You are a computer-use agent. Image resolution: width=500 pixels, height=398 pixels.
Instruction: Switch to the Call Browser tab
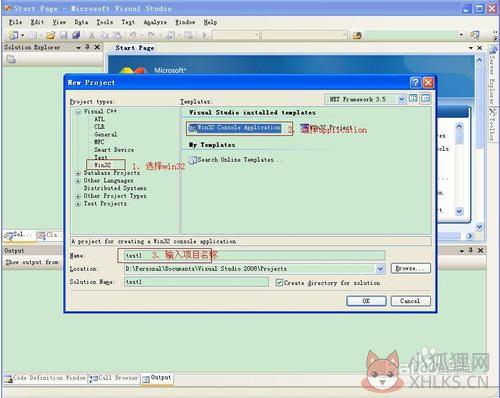(x=114, y=378)
